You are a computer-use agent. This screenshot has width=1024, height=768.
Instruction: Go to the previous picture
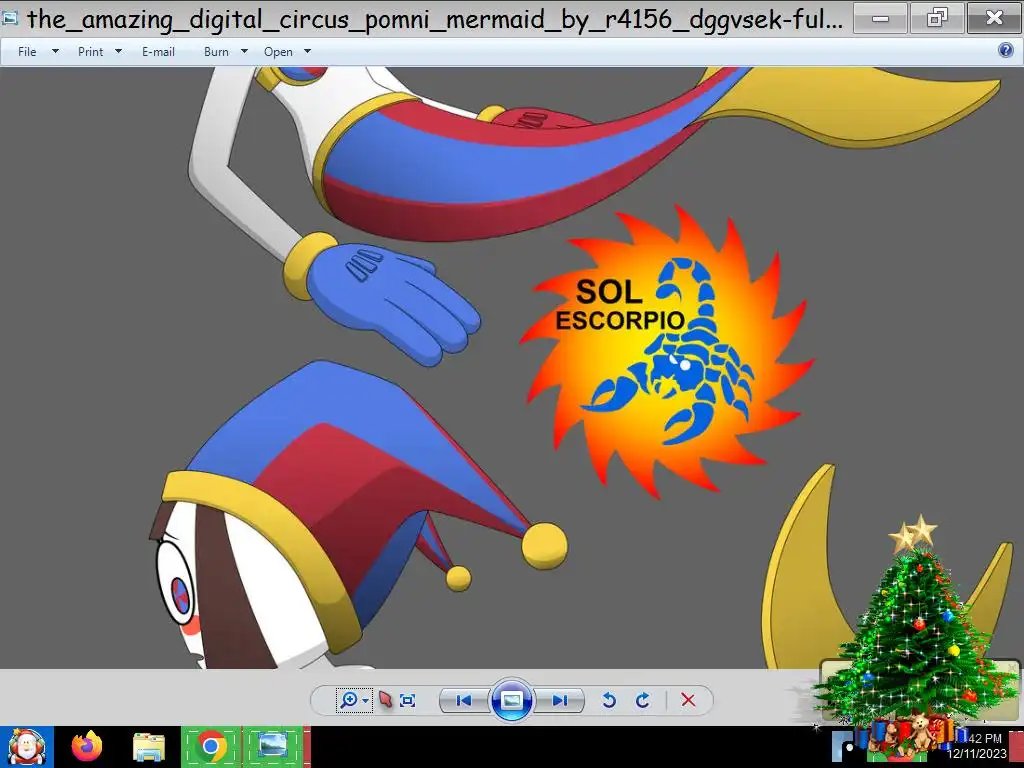pyautogui.click(x=464, y=701)
